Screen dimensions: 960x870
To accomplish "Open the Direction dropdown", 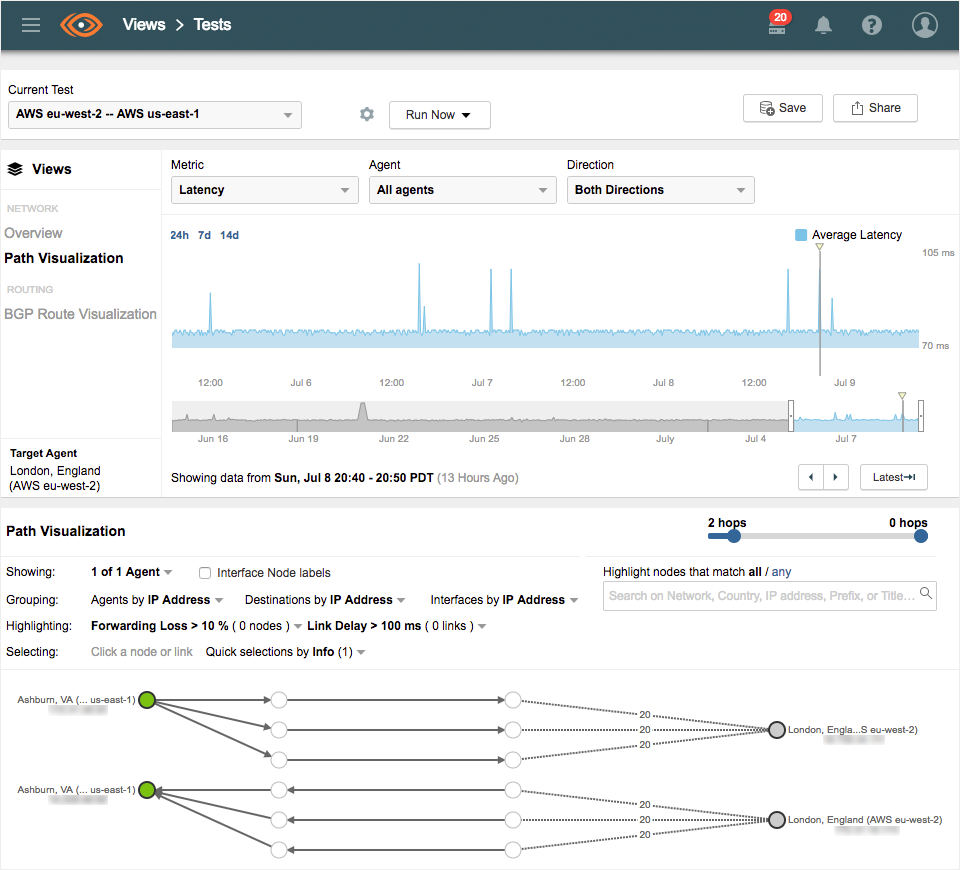I will pyautogui.click(x=660, y=190).
